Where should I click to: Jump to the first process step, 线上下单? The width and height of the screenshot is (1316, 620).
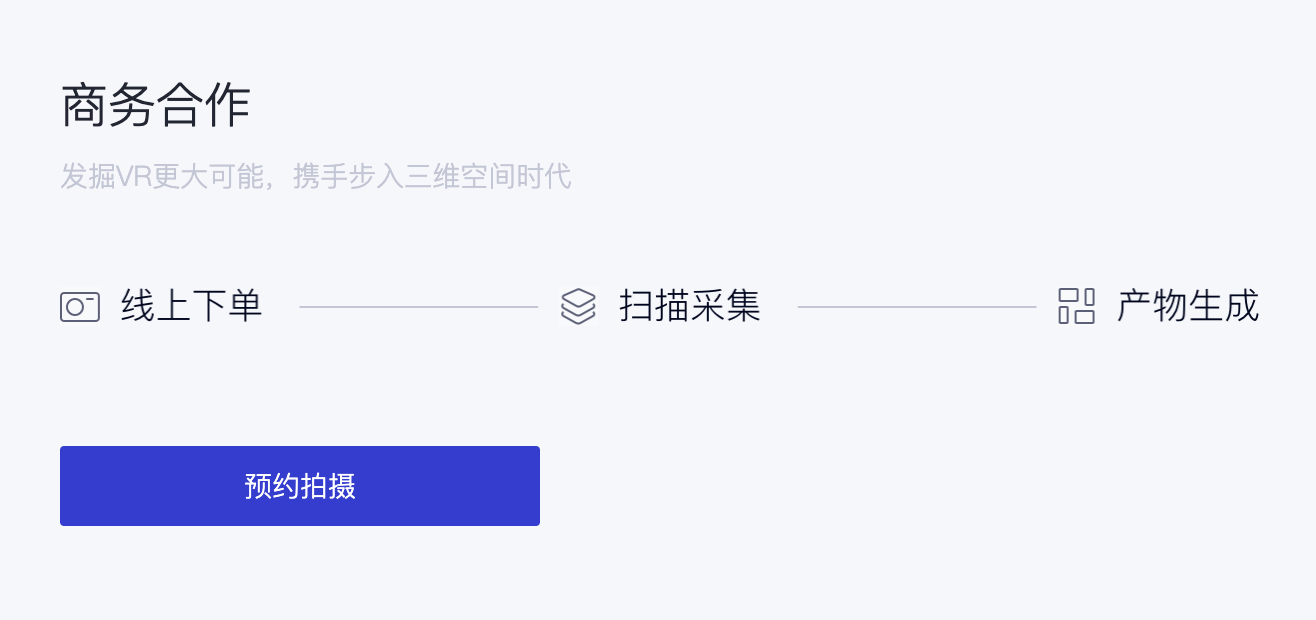pyautogui.click(x=191, y=306)
